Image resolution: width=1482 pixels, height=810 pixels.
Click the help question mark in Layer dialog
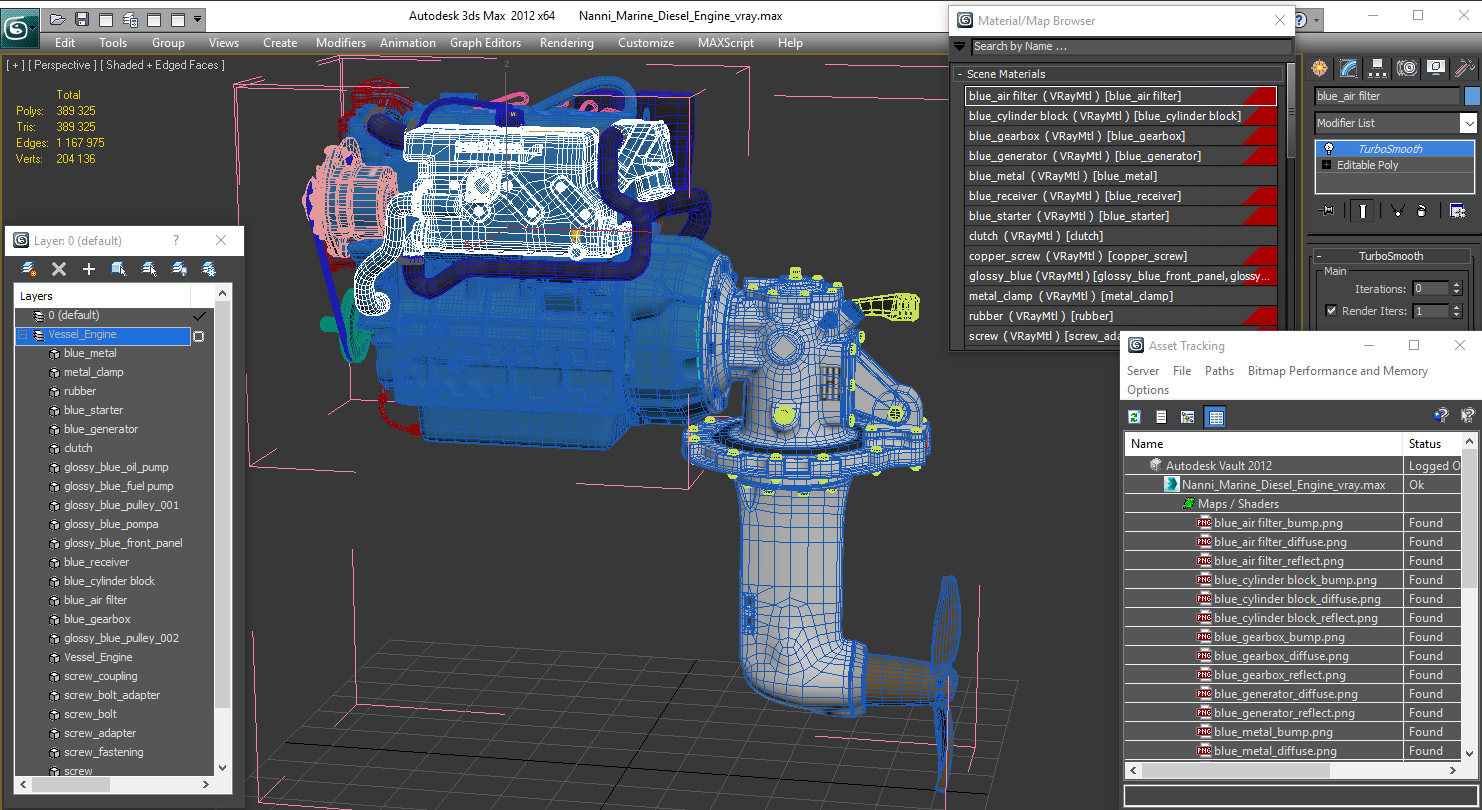[x=176, y=241]
